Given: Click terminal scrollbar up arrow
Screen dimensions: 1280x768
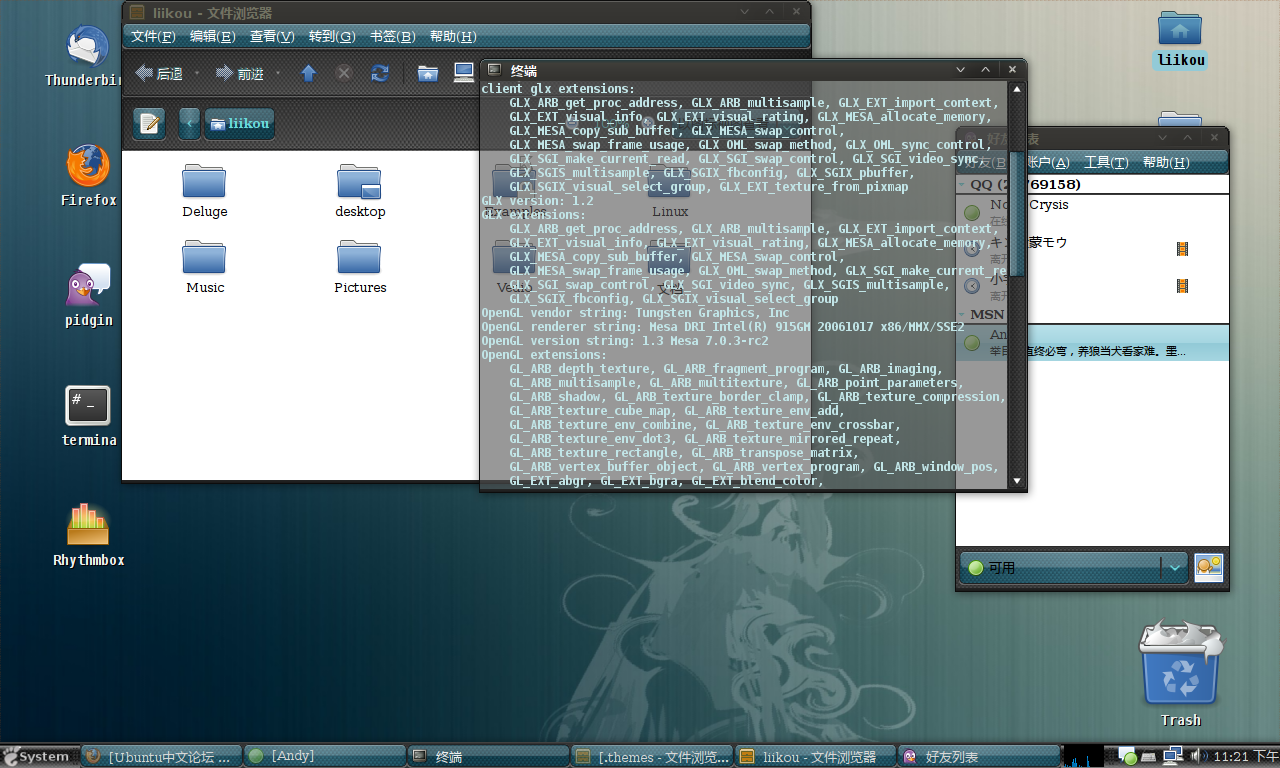Looking at the screenshot, I should point(1017,90).
